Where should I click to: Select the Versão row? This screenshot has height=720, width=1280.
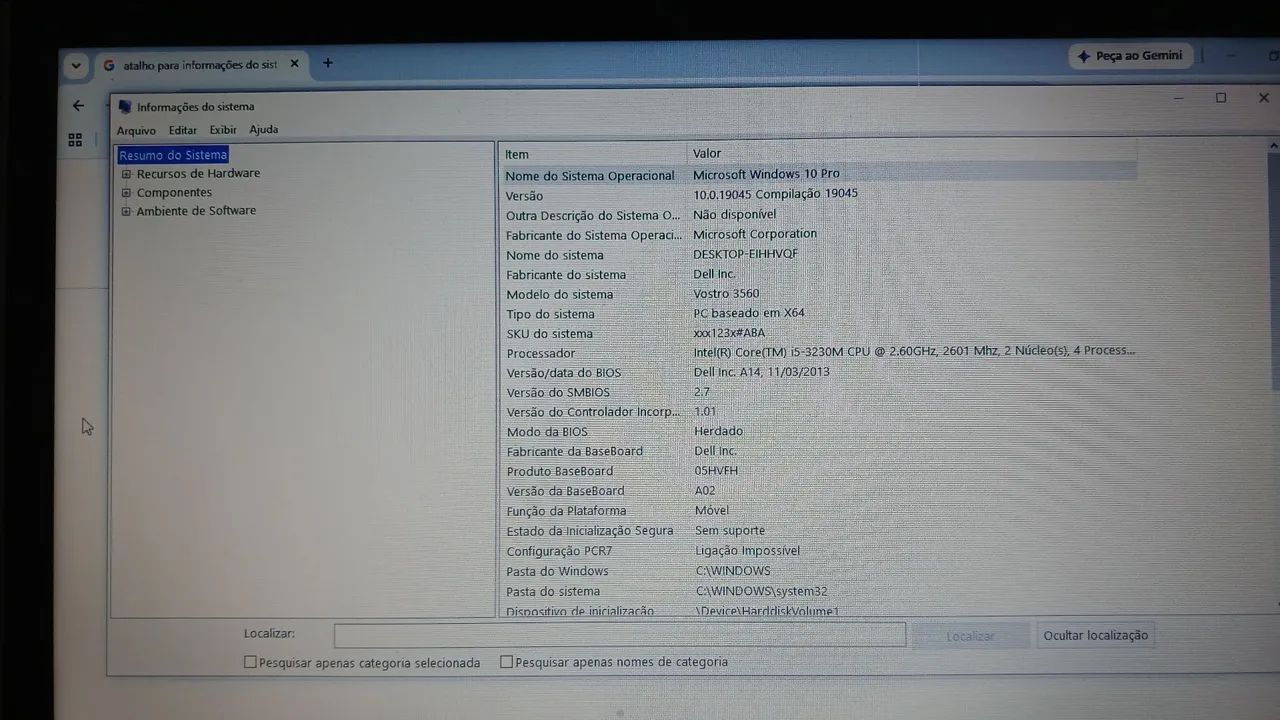click(x=818, y=195)
